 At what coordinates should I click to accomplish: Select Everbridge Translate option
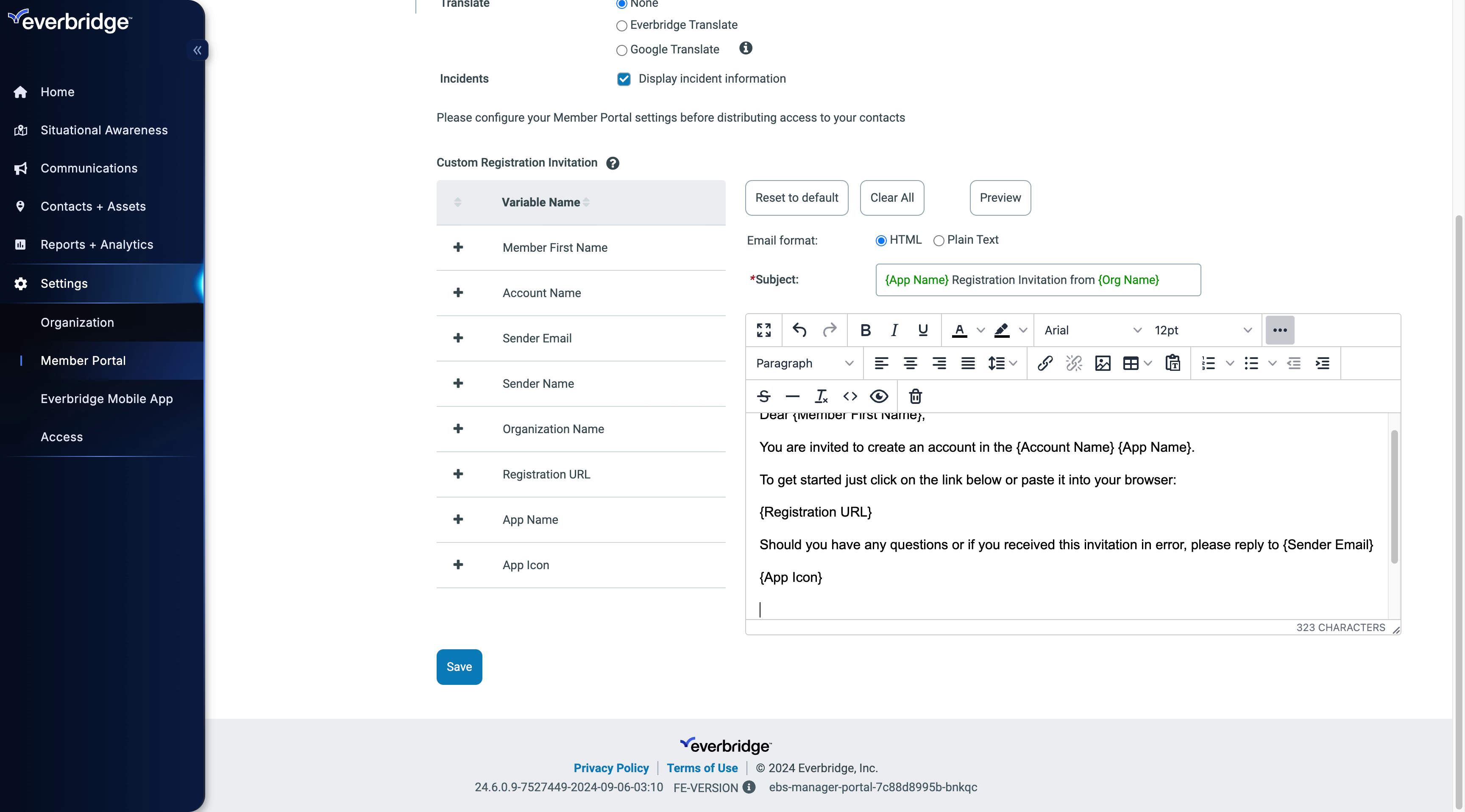[621, 25]
